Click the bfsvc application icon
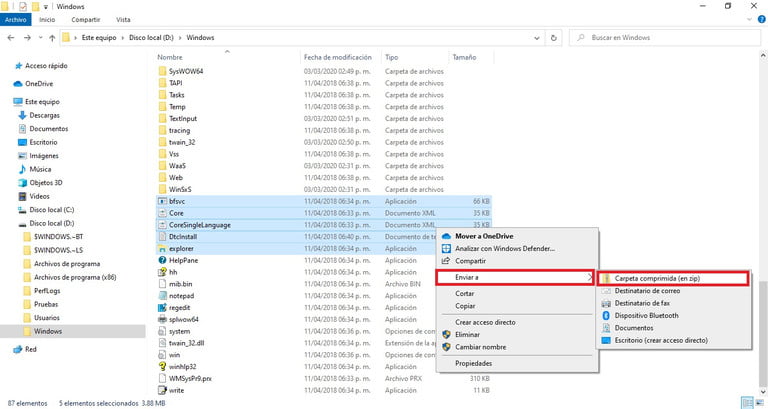The image size is (768, 409). pos(163,201)
